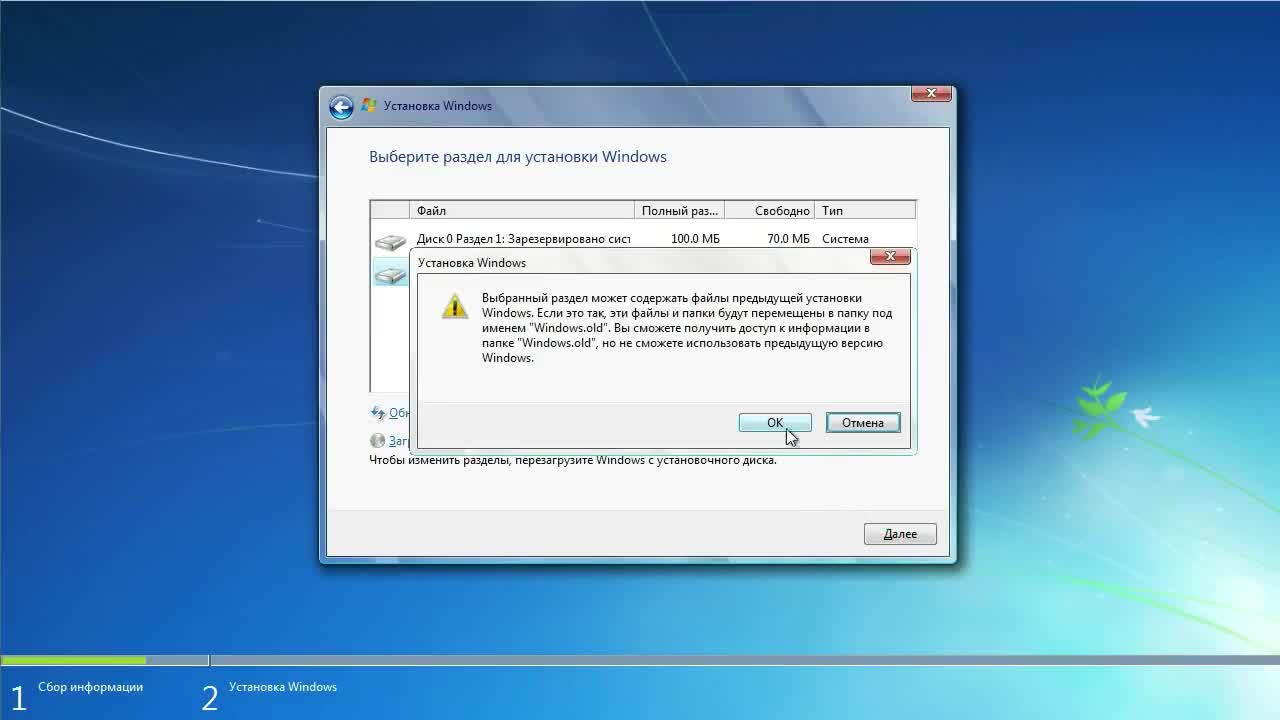Click the Windows setup logo in title
Screen dimensions: 1280x720
(x=369, y=105)
